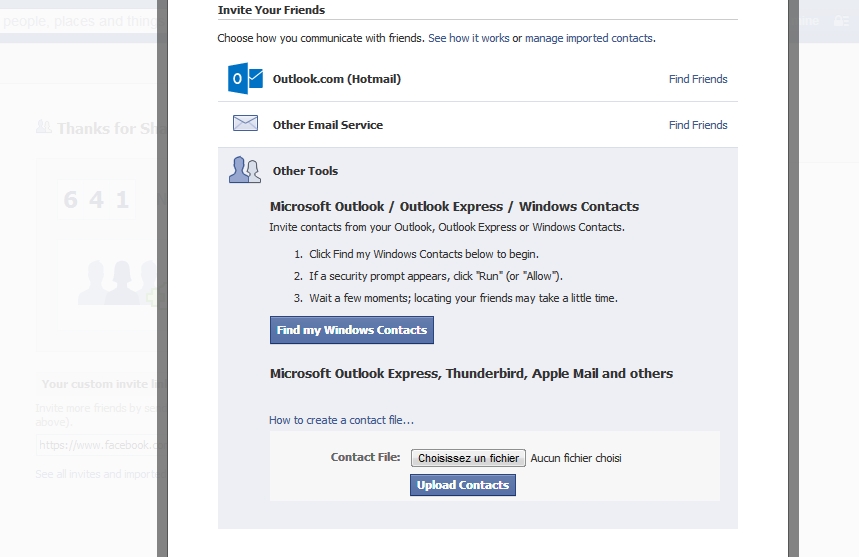Click the Upload Contacts button

coord(463,485)
